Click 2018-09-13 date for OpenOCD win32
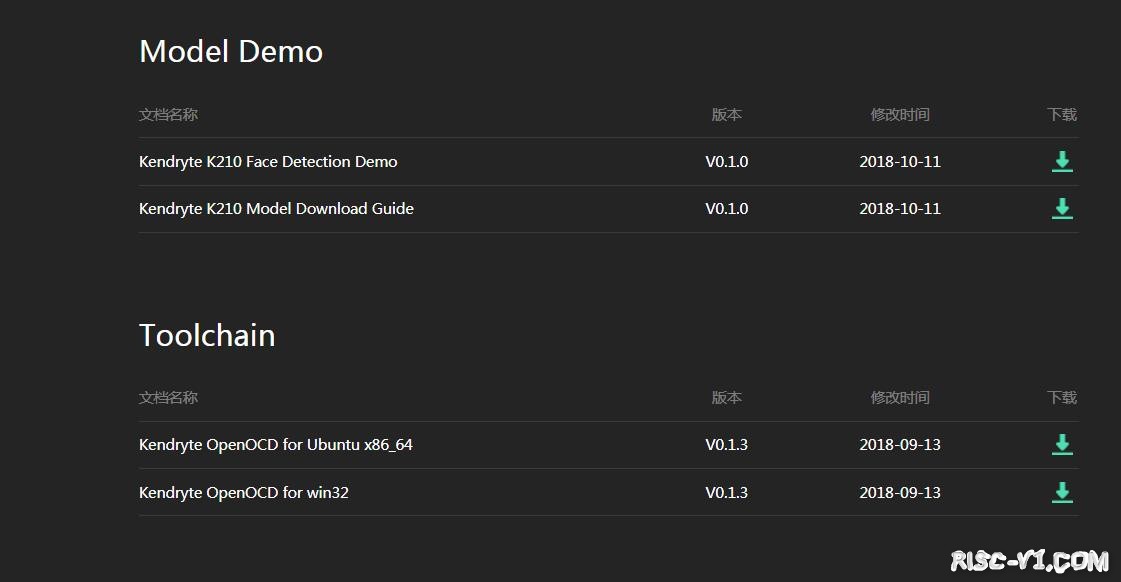This screenshot has width=1121, height=582. [x=899, y=492]
